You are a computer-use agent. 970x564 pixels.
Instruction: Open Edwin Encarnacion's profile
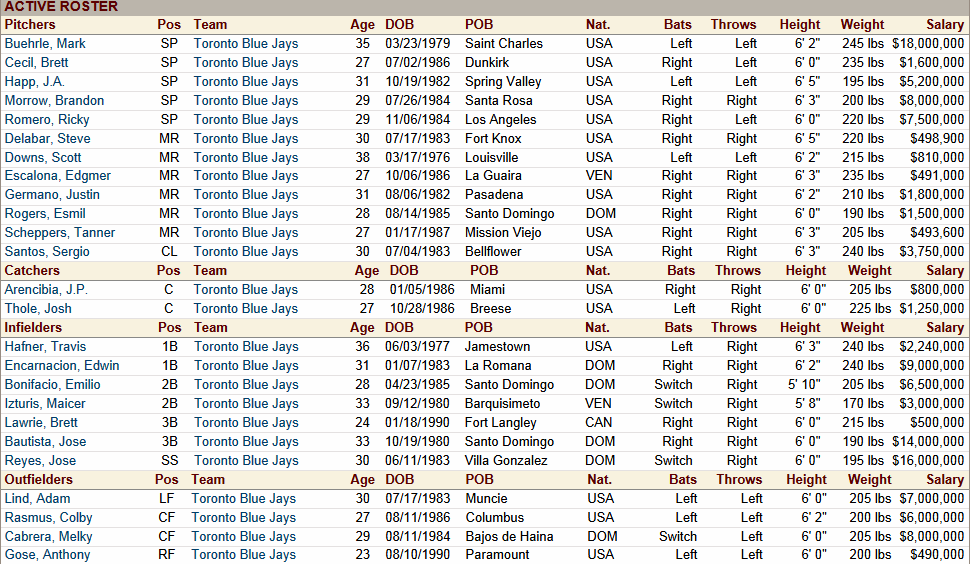(x=61, y=365)
